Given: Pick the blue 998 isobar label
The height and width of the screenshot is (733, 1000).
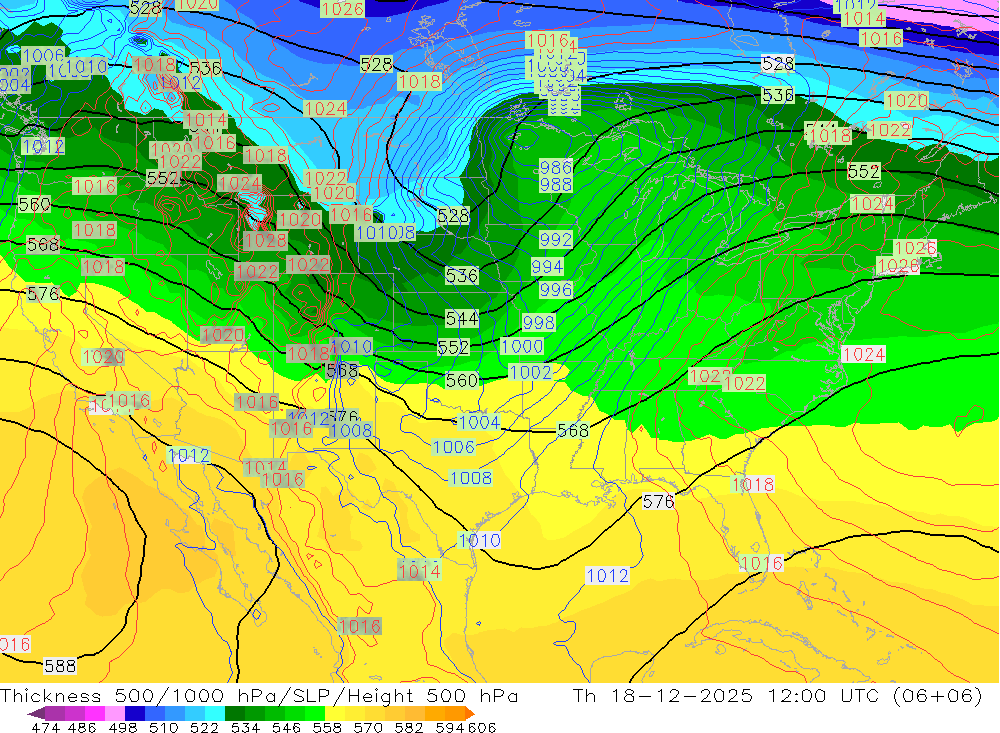Looking at the screenshot, I should (x=538, y=322).
